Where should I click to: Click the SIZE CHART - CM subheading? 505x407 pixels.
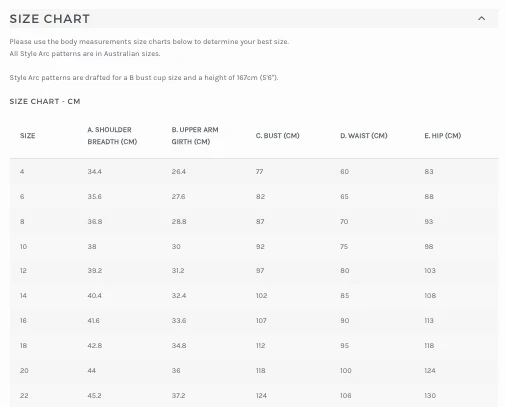45,101
